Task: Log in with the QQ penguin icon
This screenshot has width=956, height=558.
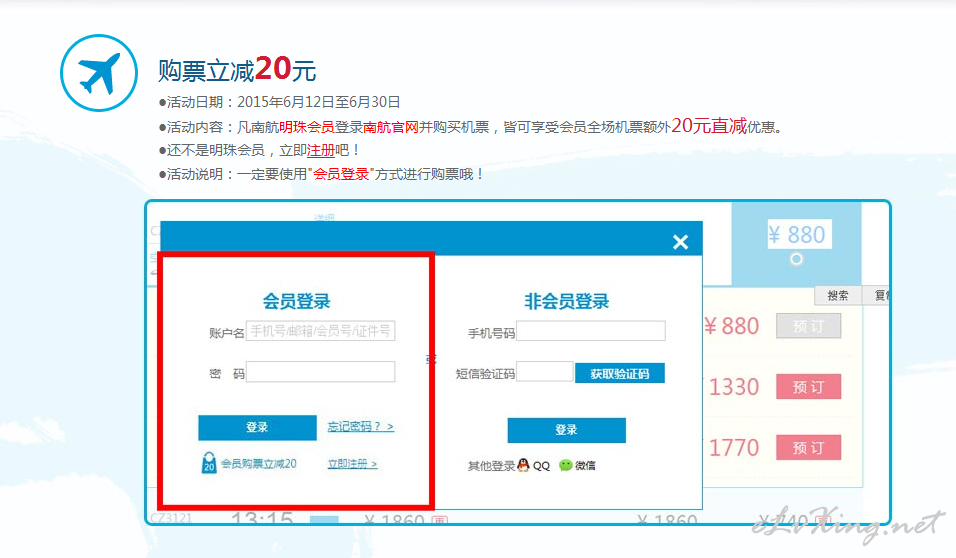Action: 523,465
